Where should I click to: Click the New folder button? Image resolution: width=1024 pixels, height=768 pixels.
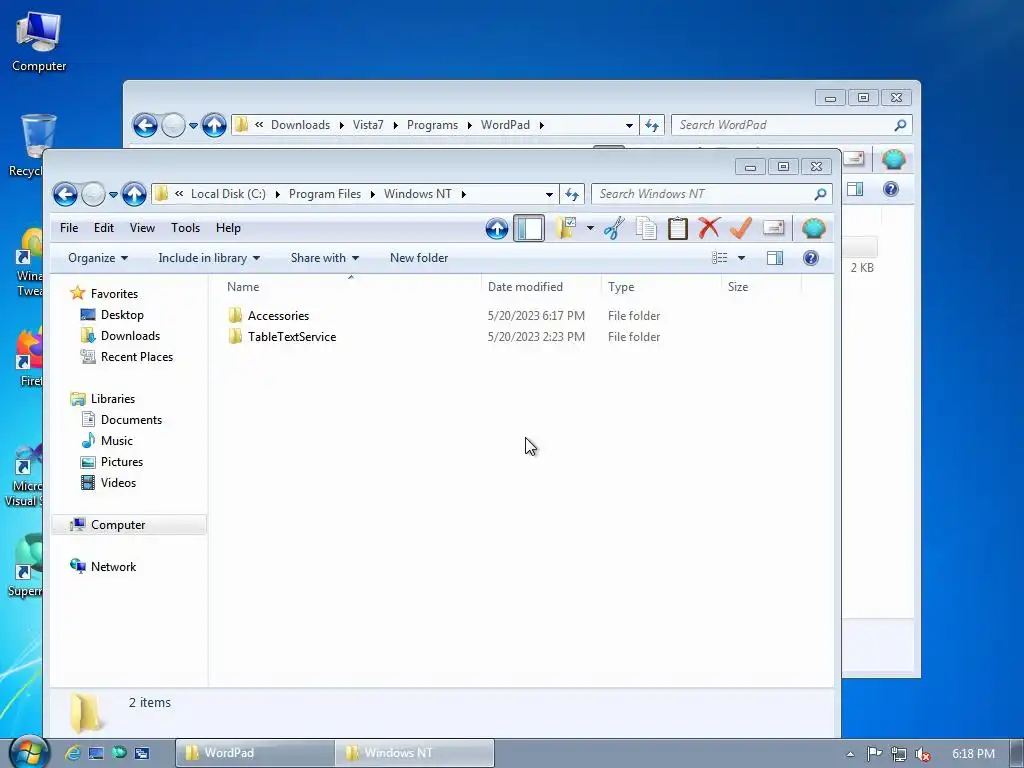coord(419,258)
